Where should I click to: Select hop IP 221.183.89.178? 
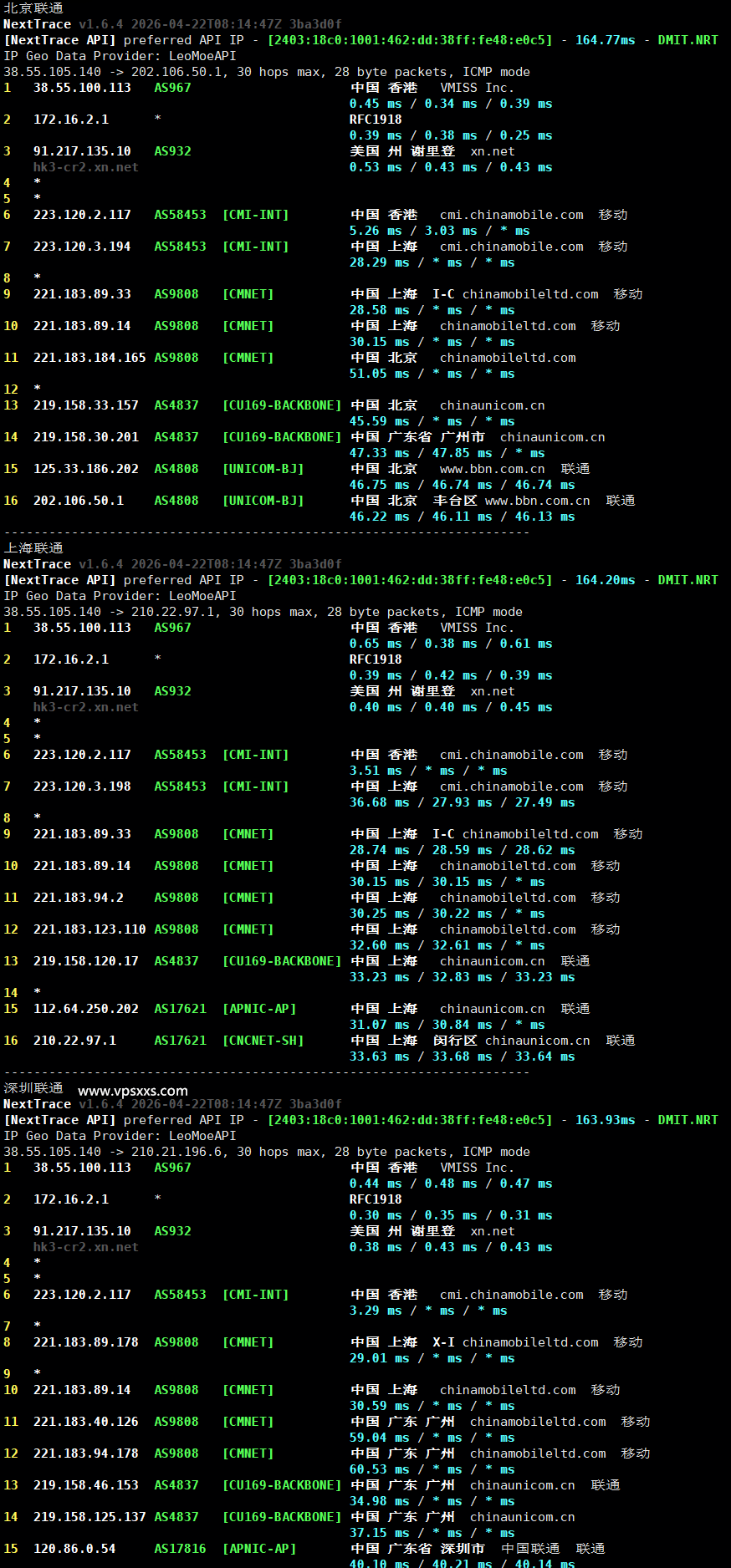pos(86,1342)
